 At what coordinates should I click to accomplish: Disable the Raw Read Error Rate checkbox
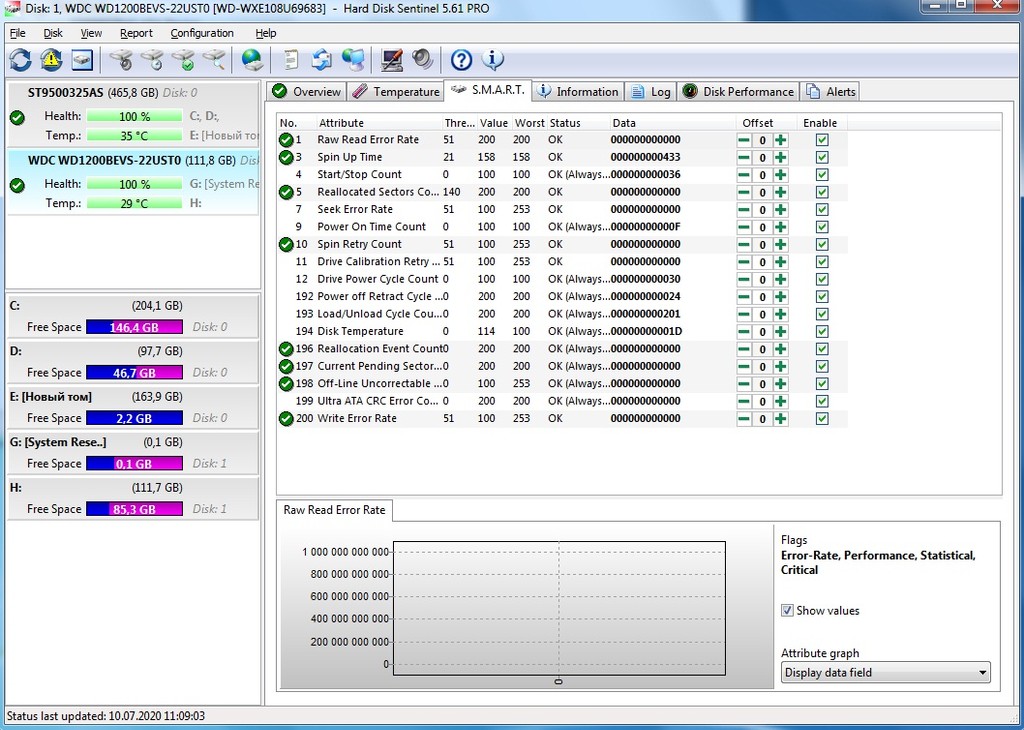click(x=822, y=140)
